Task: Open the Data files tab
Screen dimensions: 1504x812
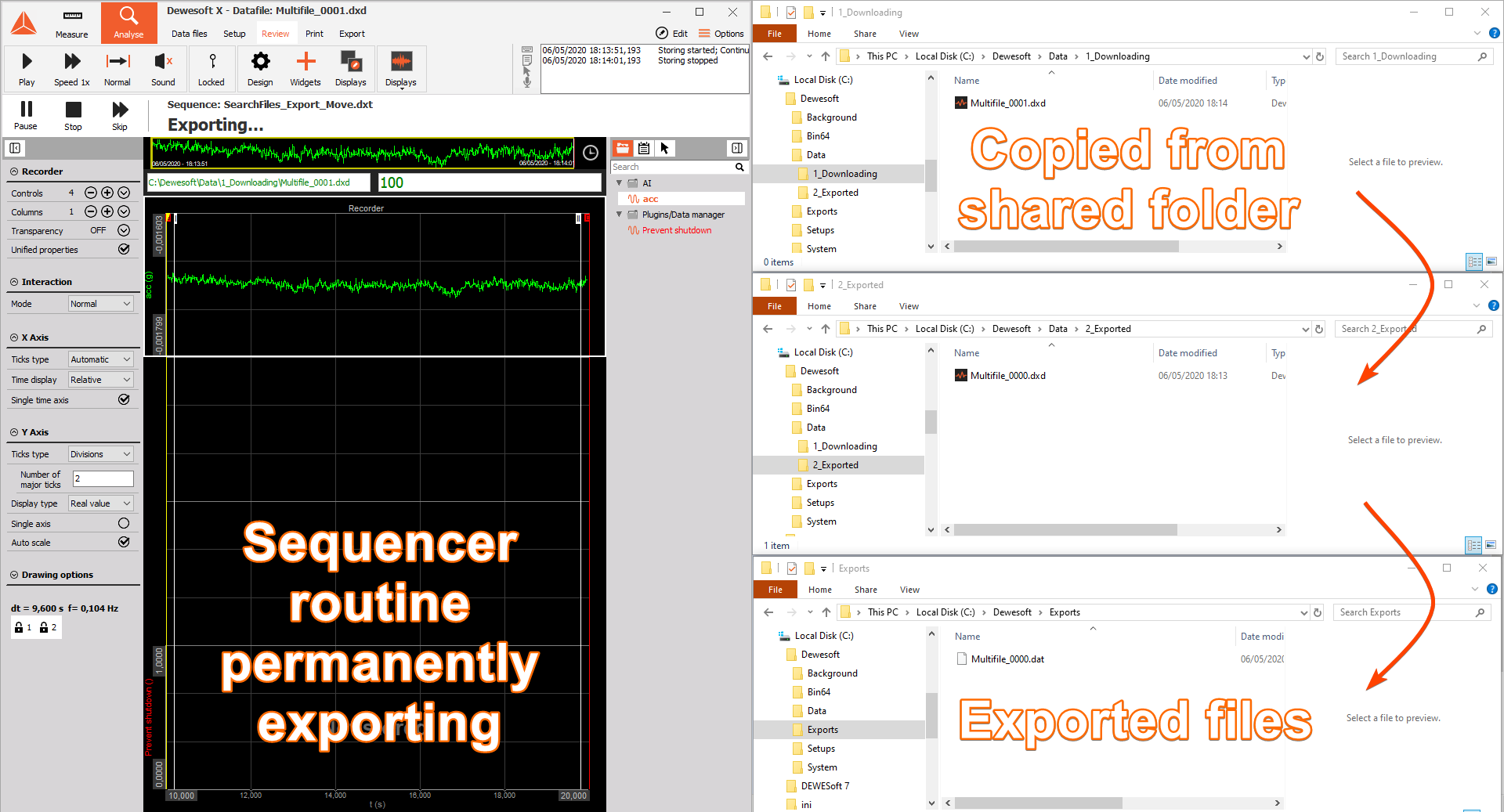Action: coord(190,34)
